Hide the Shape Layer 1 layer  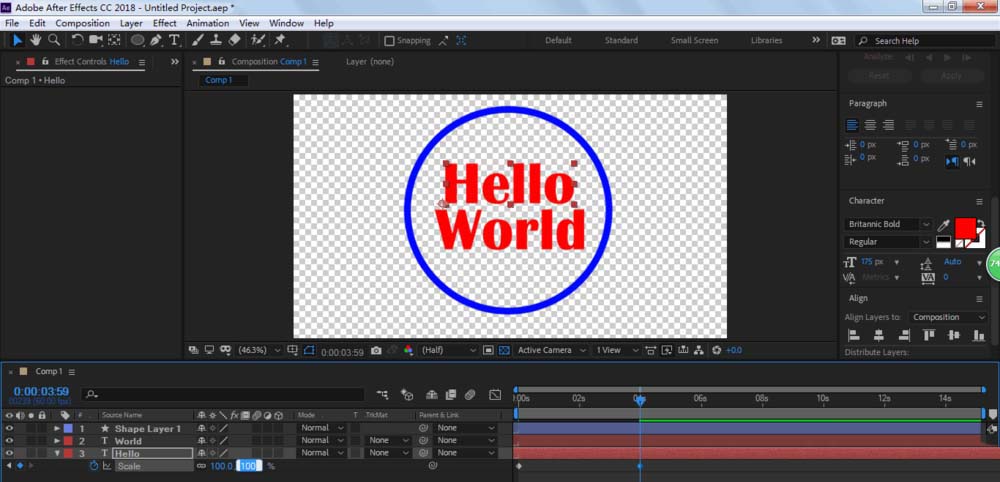click(x=10, y=428)
